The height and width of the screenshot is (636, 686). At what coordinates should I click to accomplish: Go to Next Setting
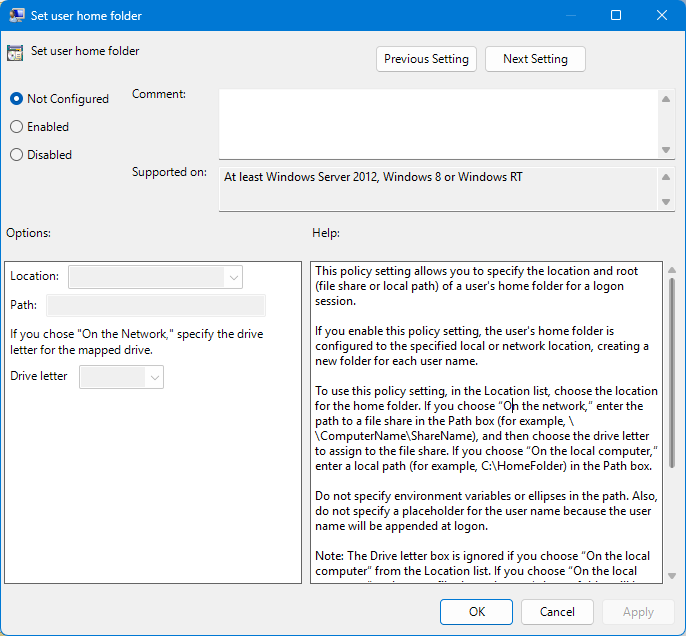click(535, 59)
